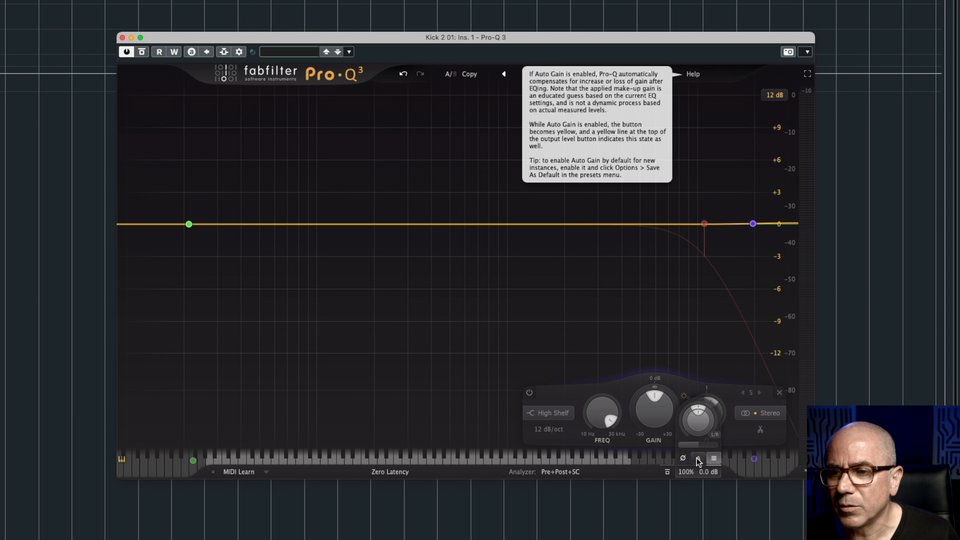Select the red EQ band dot
960x540 pixels.
(704, 224)
